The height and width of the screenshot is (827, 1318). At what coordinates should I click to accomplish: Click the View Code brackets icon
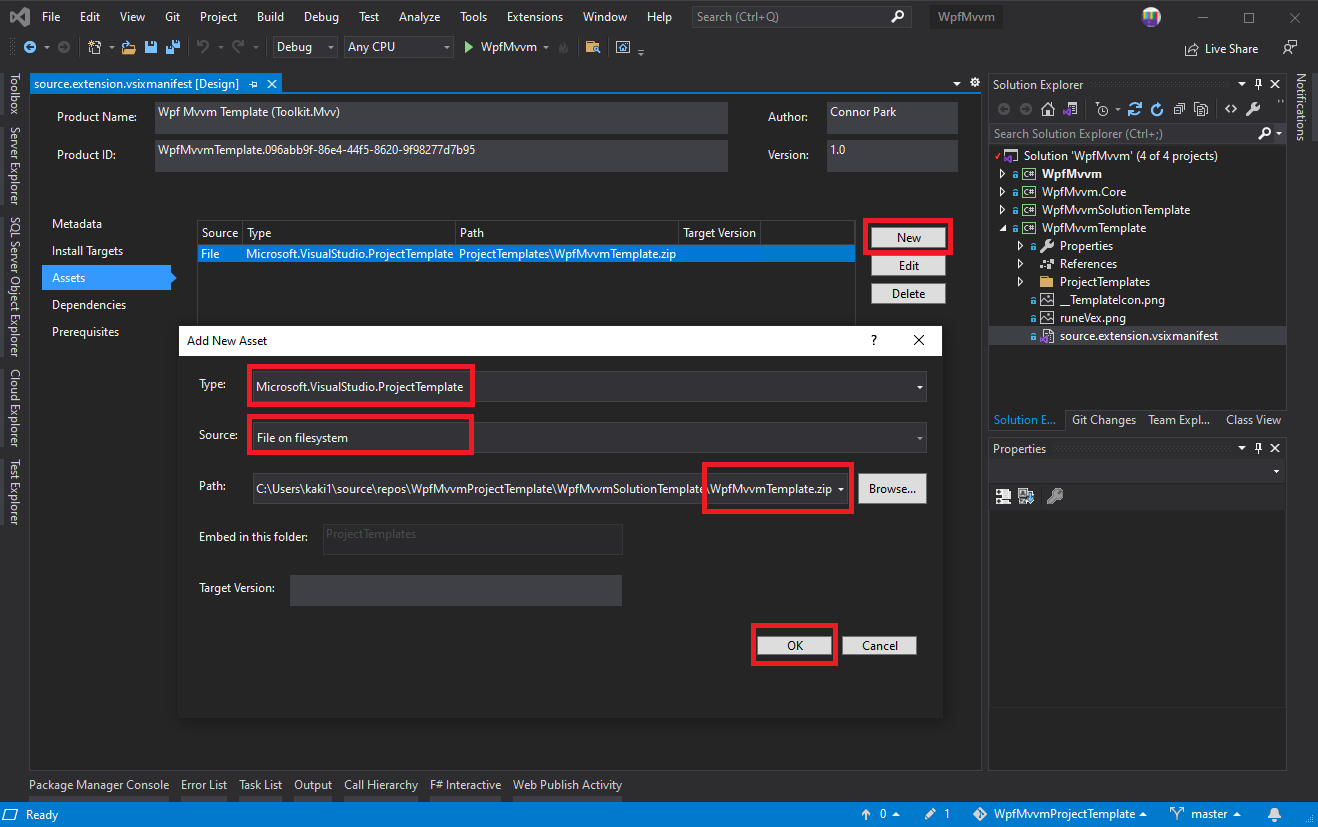pyautogui.click(x=1230, y=109)
